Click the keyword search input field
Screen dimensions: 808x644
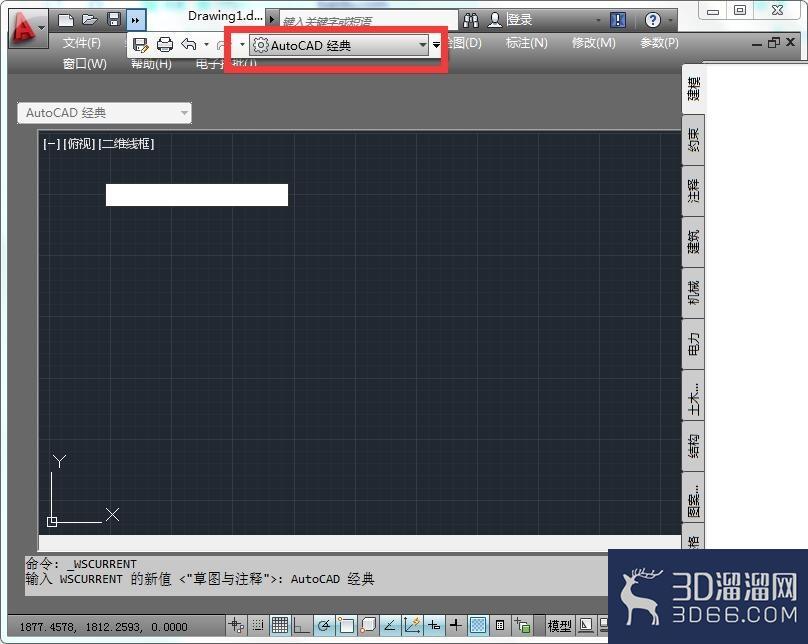[x=368, y=21]
